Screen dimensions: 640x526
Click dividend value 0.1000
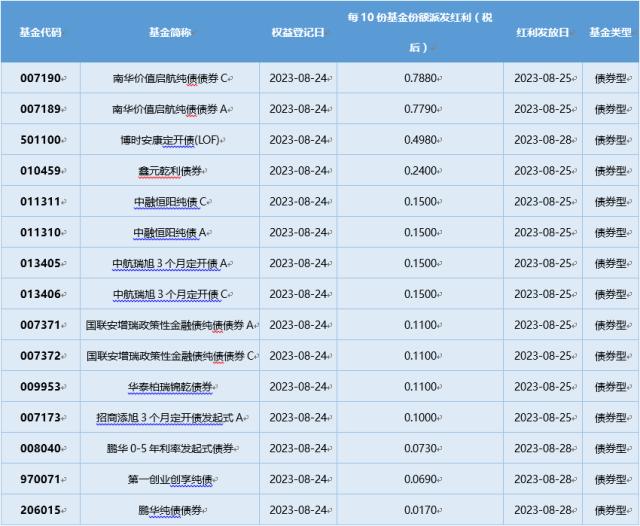(x=420, y=417)
